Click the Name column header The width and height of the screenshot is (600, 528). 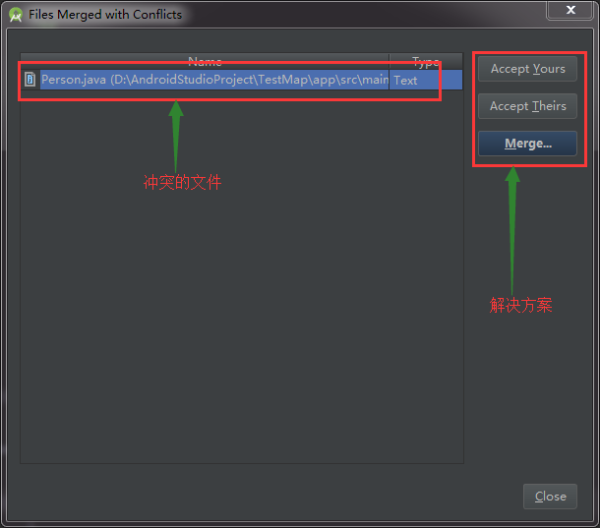pyautogui.click(x=205, y=61)
